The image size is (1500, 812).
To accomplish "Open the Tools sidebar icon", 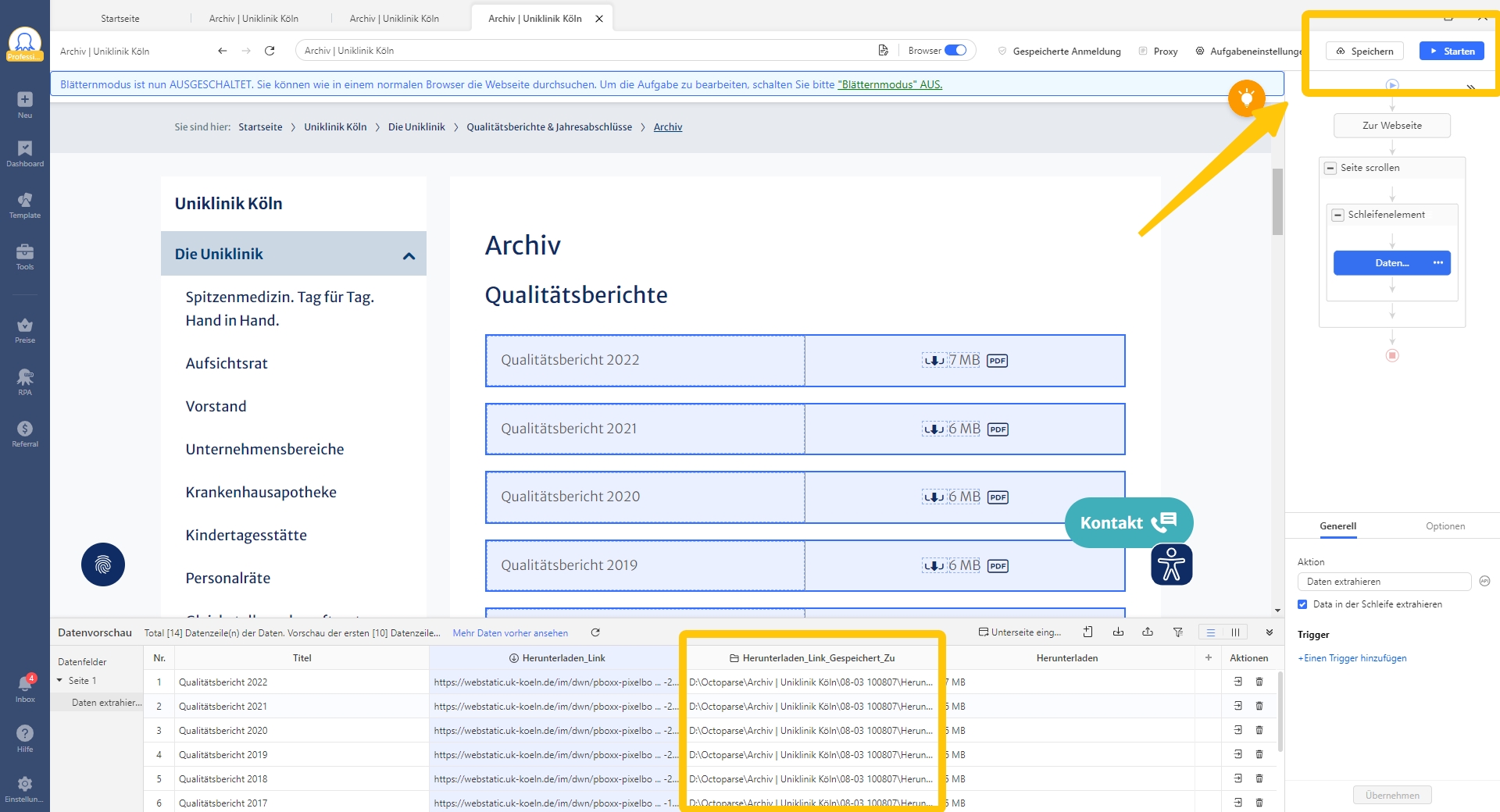I will point(25,257).
